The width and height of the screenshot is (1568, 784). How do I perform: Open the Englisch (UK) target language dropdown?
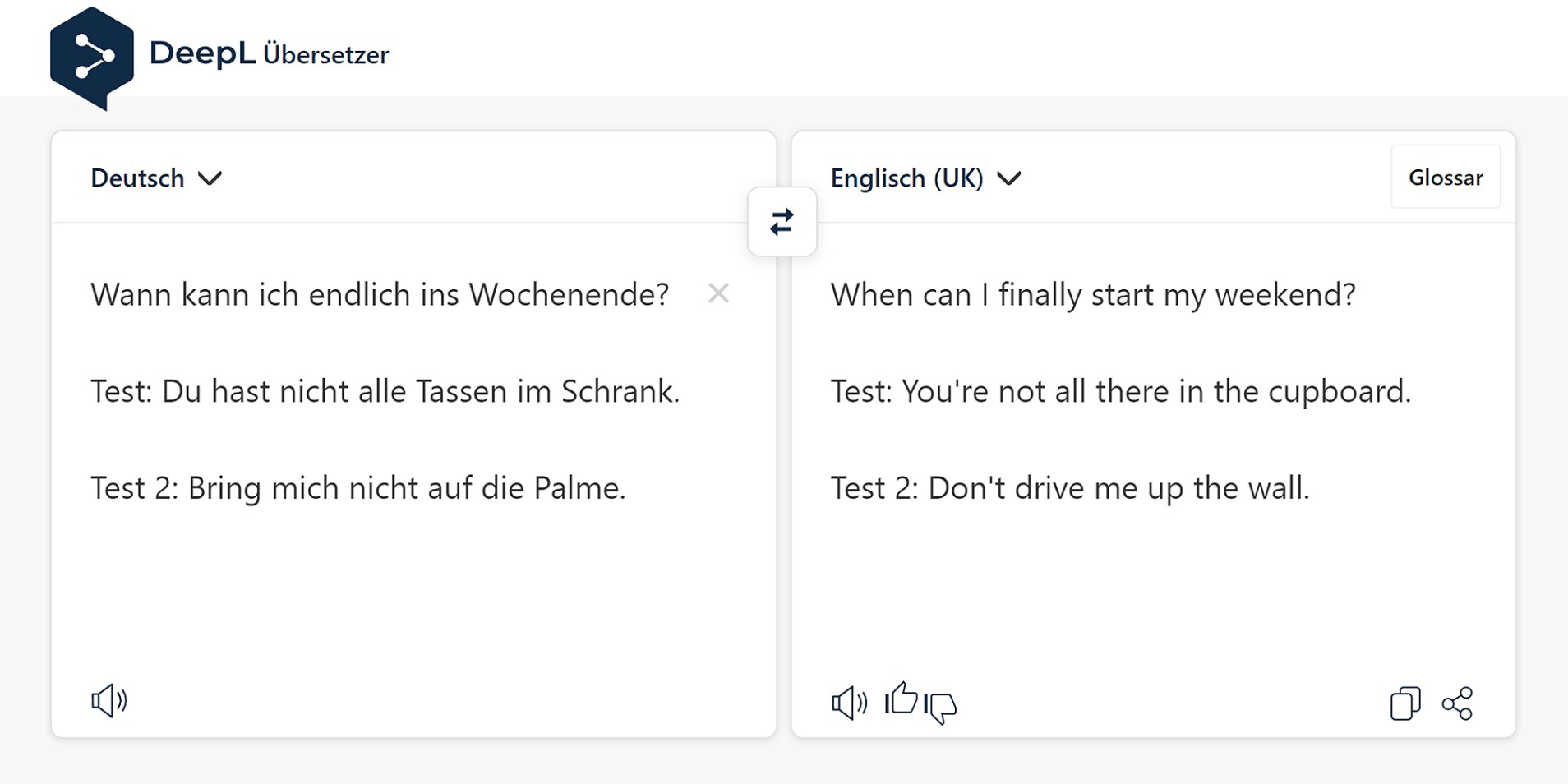pos(925,178)
